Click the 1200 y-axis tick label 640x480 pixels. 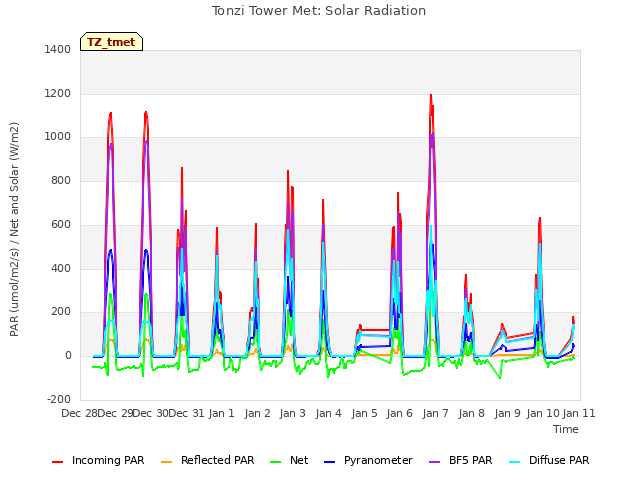point(58,93)
